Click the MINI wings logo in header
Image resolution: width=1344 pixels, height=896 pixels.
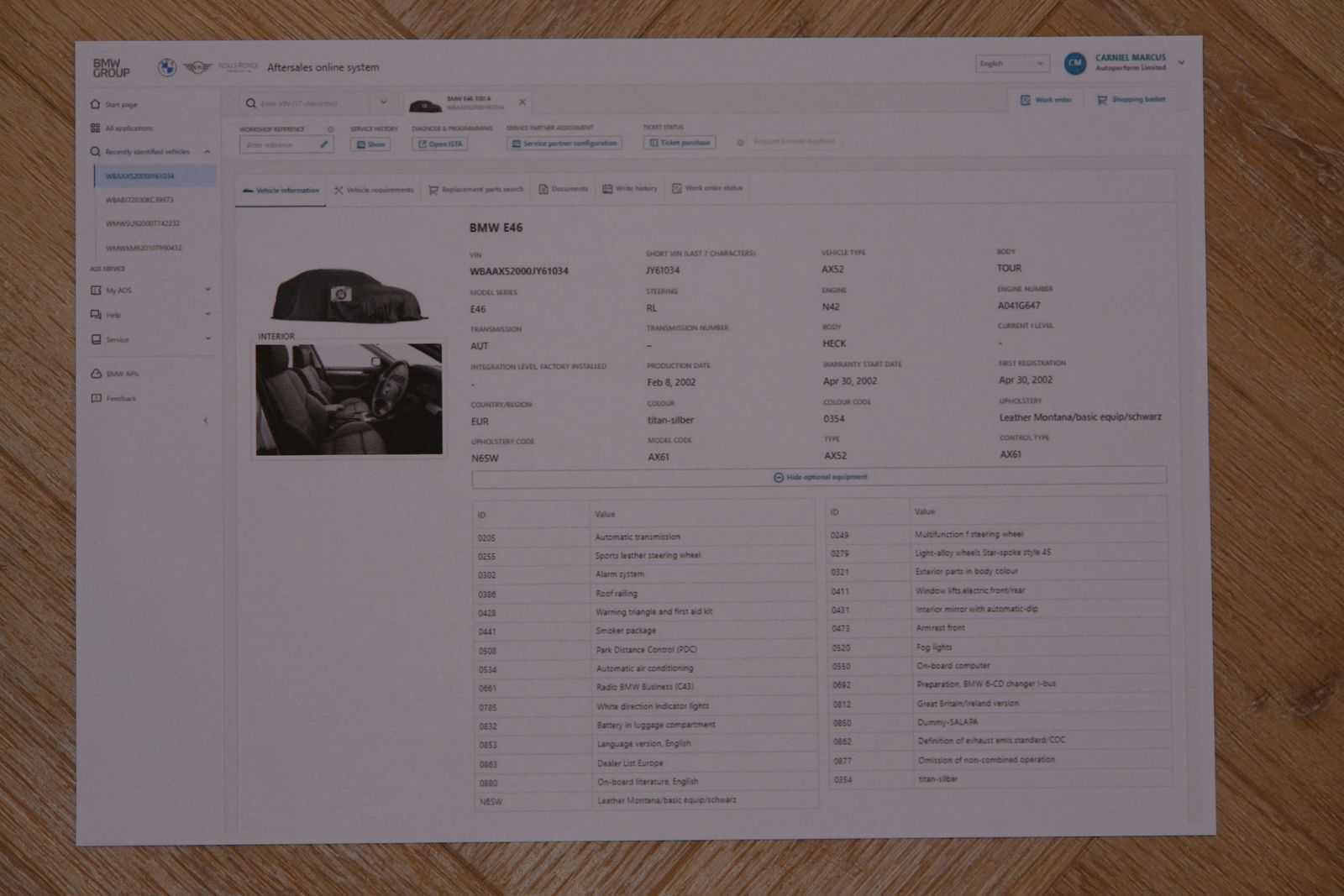tap(197, 67)
